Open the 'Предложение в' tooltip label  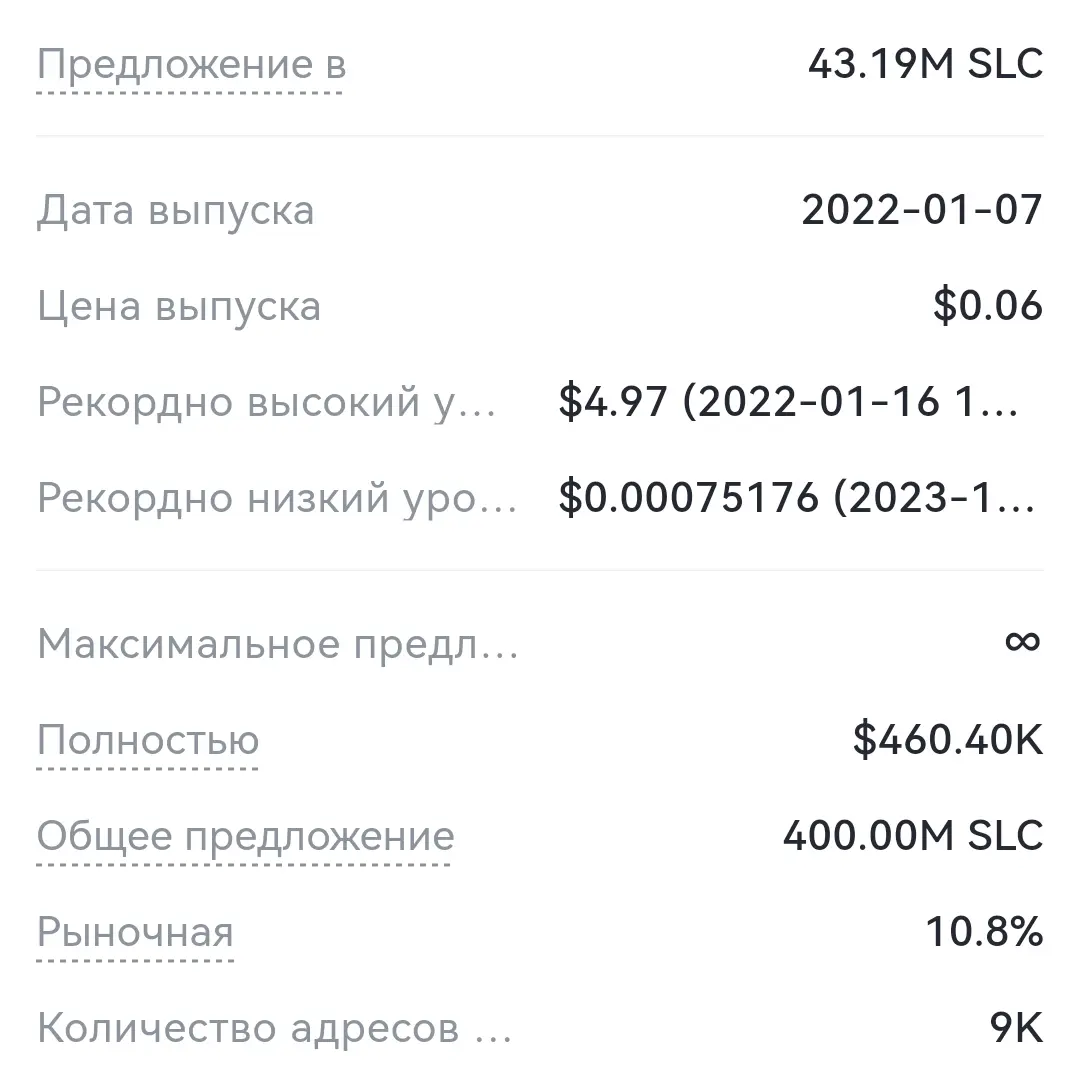(x=191, y=65)
